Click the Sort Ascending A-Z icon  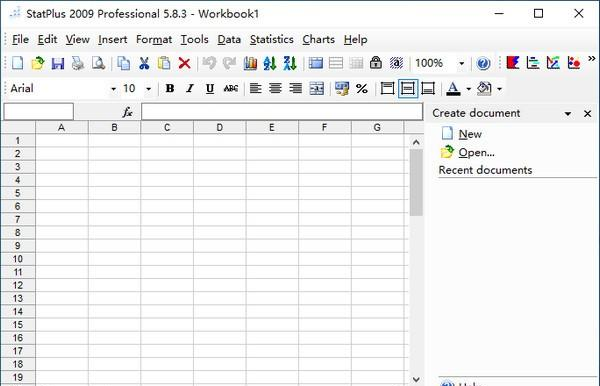pos(270,63)
